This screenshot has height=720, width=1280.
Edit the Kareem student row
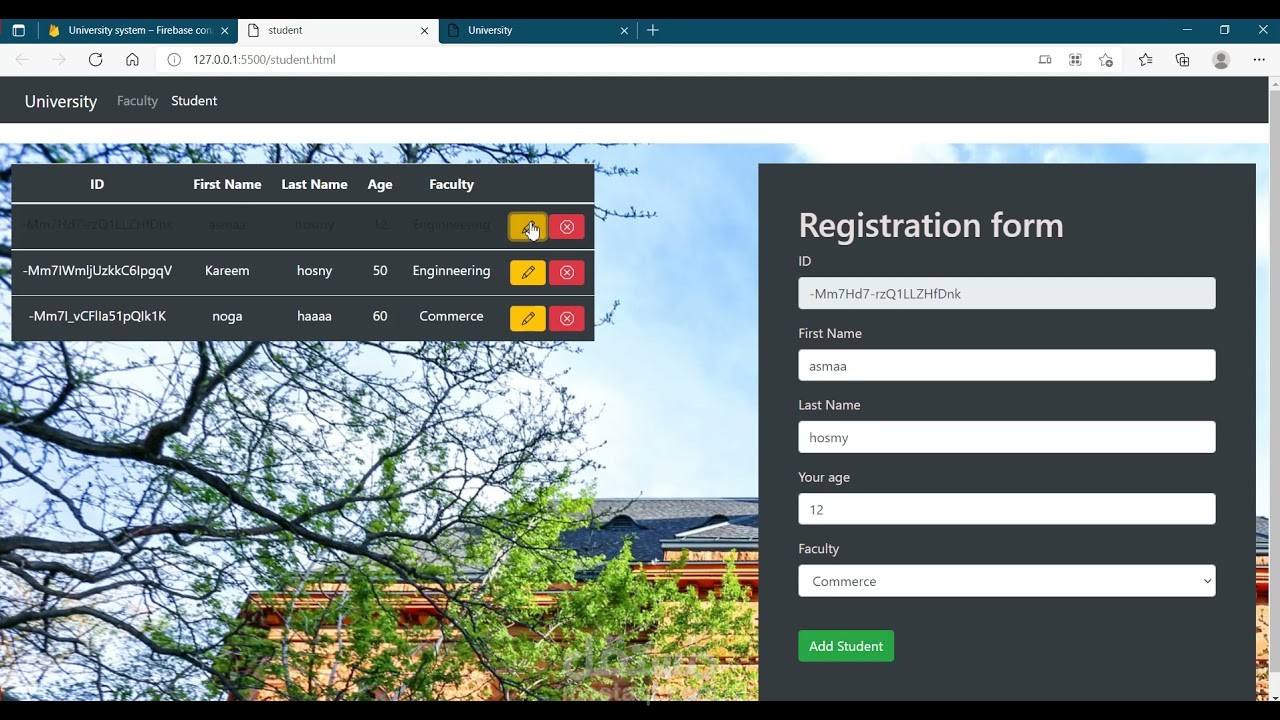click(x=528, y=272)
